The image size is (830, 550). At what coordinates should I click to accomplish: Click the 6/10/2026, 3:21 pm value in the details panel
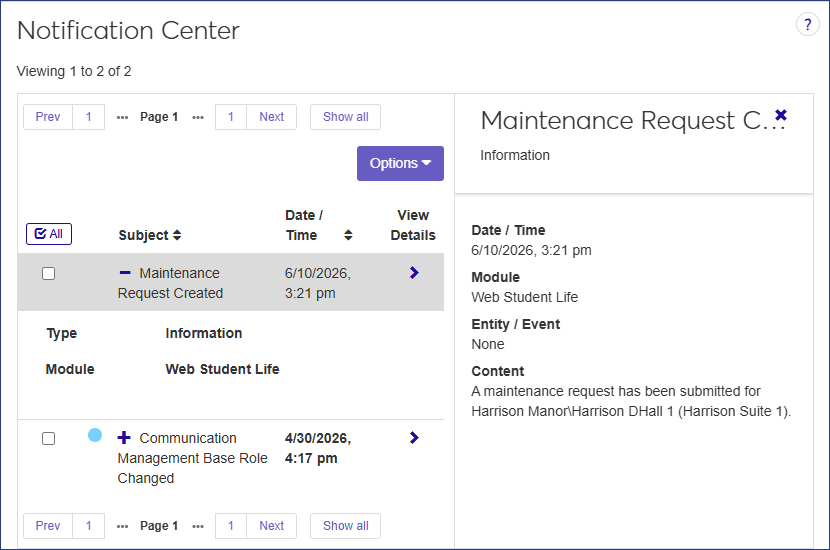(531, 250)
